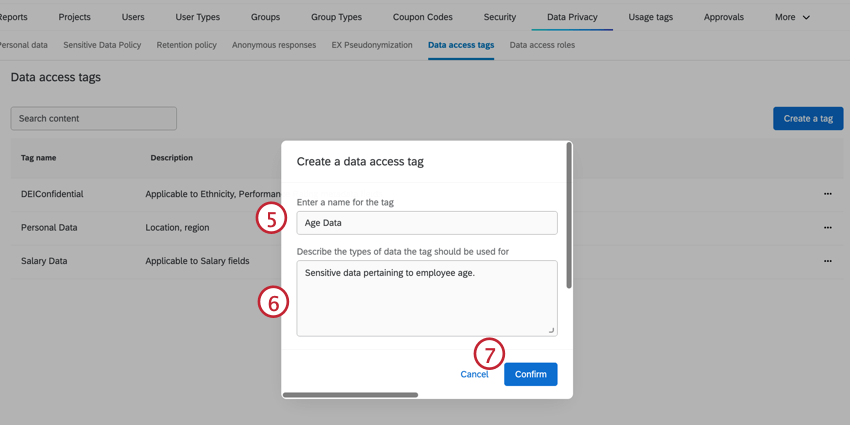Click the dialog's horizontal scrollbar
Screen dimensions: 850x425
point(350,395)
